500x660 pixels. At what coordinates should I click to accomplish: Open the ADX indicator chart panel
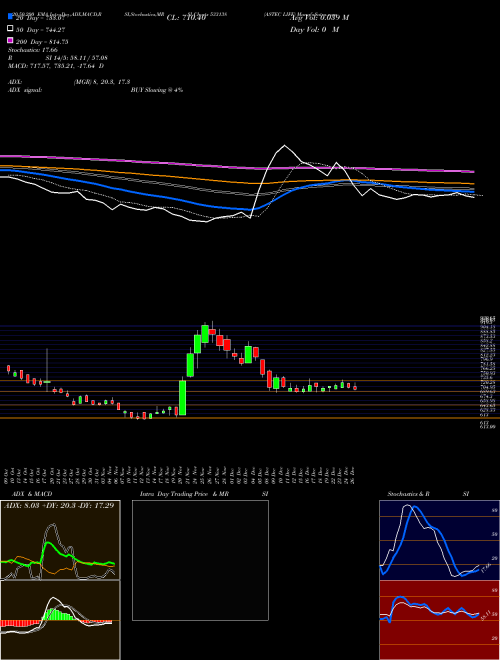(x=60, y=540)
